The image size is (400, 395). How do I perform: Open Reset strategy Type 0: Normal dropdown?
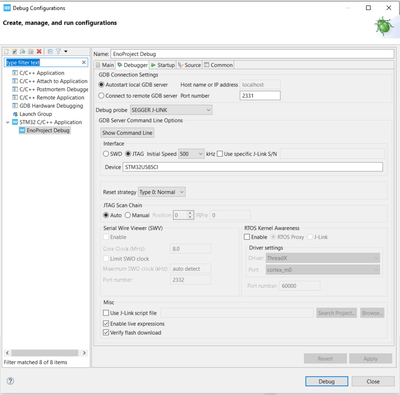(x=162, y=192)
